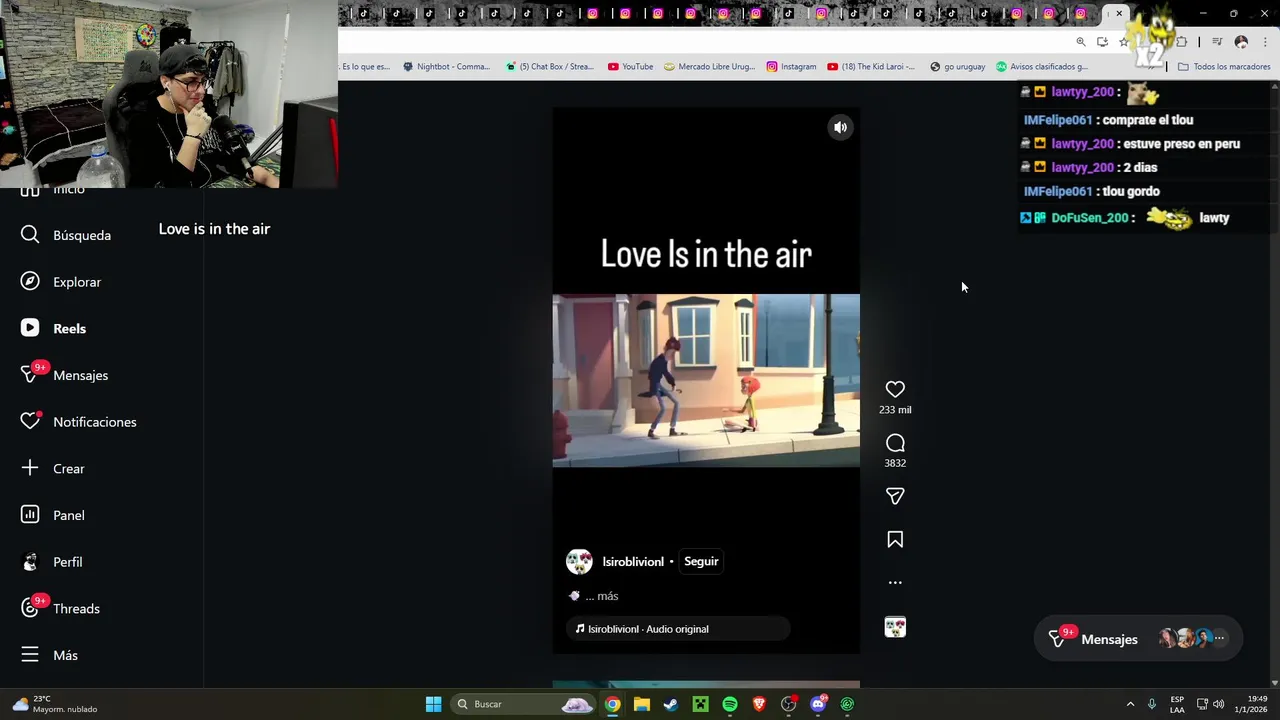1280x720 pixels.
Task: Open the Explorar compass page
Action: click(61, 282)
